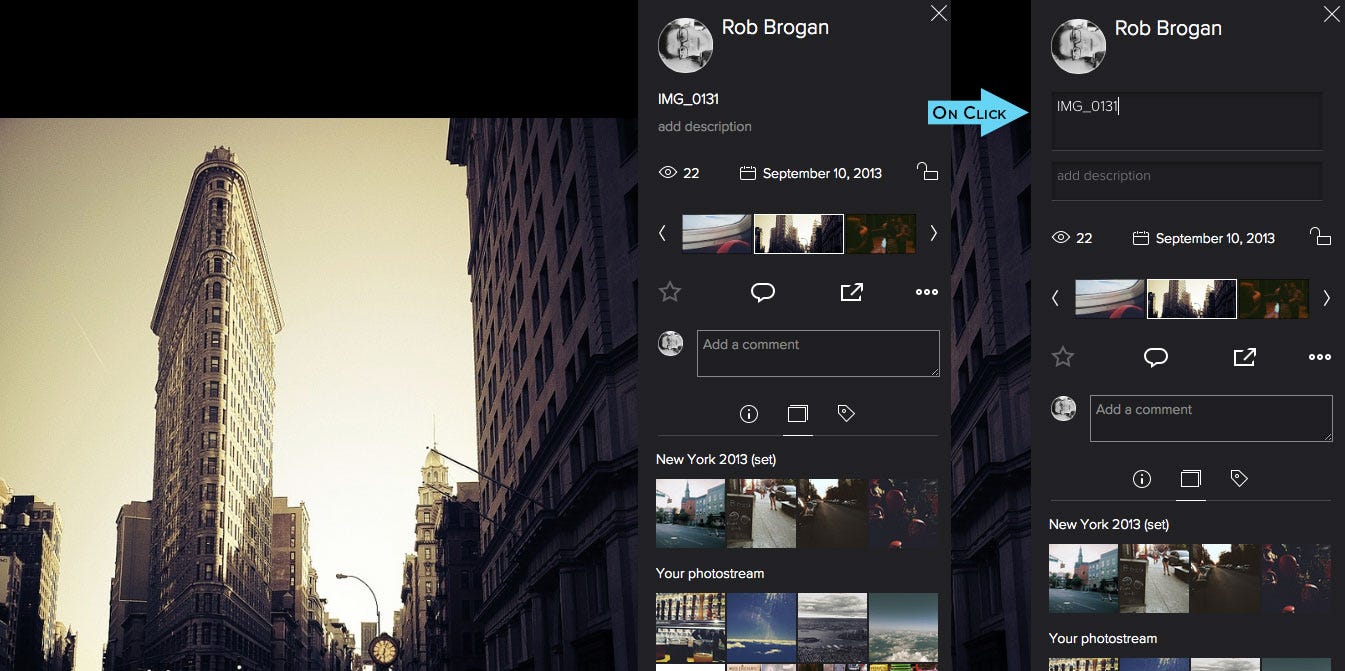
Task: Open yellow city photostream thumbnail in left panel
Action: pos(691,627)
